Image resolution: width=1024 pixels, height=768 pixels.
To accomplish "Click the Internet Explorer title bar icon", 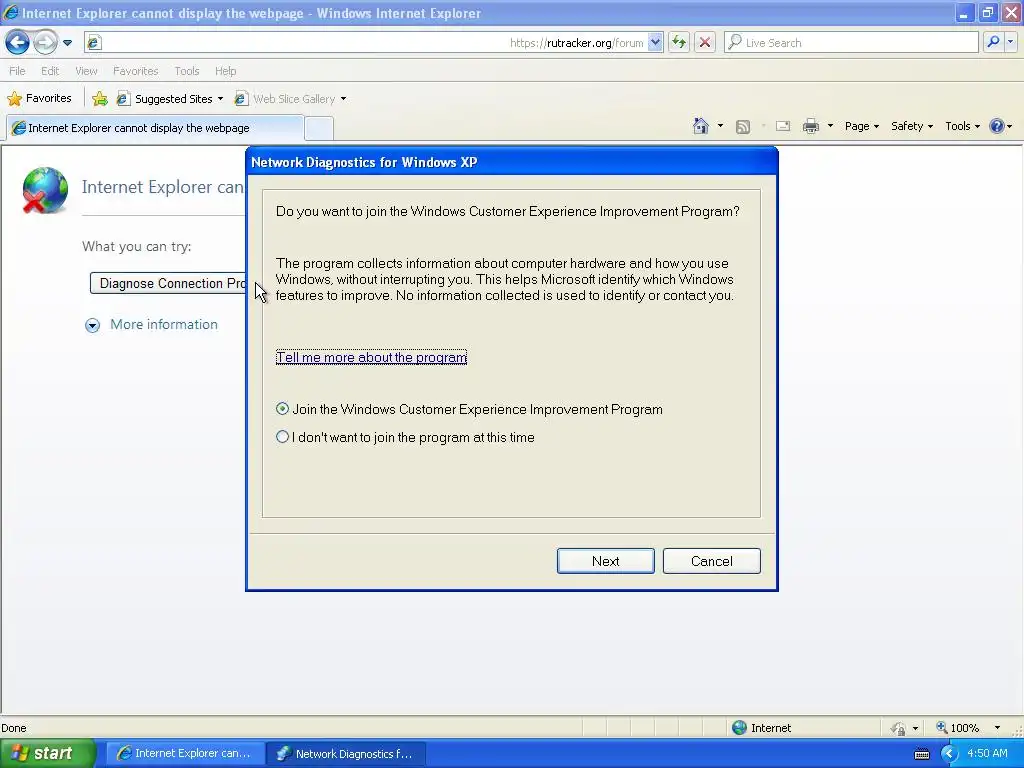I will point(10,12).
